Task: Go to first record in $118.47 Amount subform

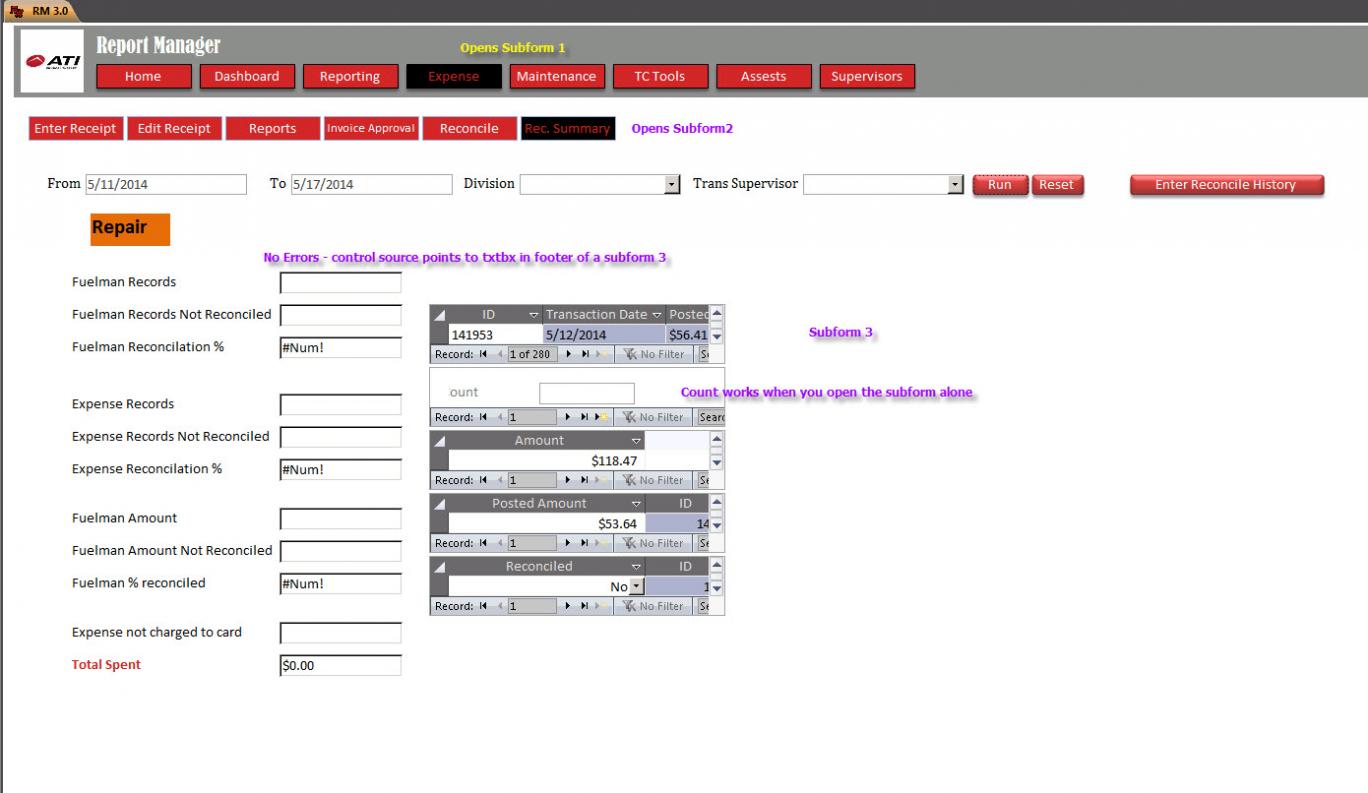Action: [x=482, y=480]
